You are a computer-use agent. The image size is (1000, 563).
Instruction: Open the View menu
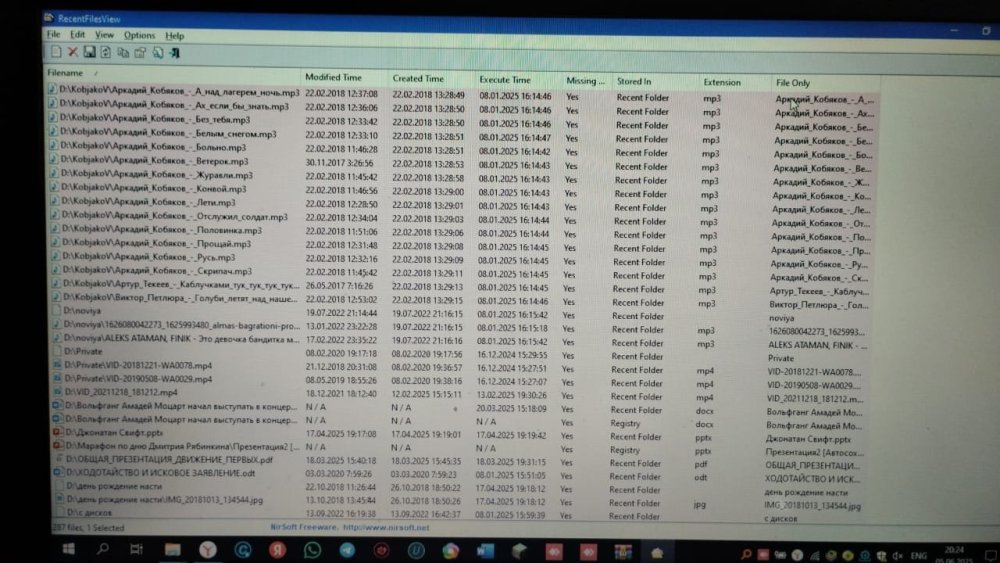pos(104,35)
